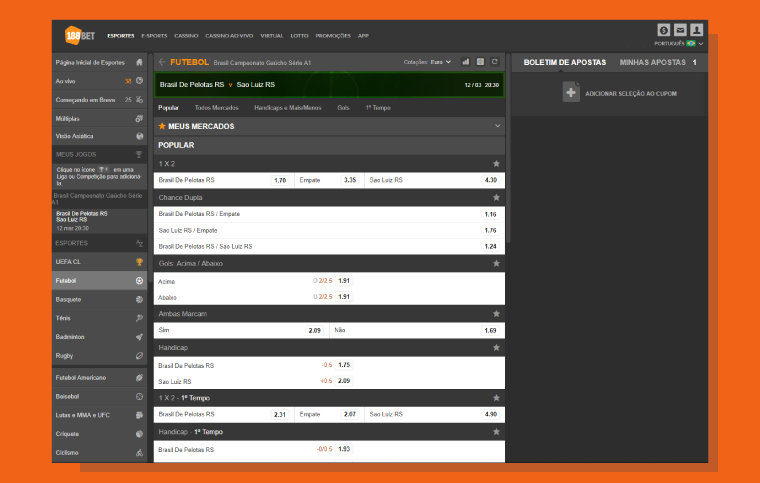
Task: Click the Badminton shuttlecock icon
Action: (x=140, y=337)
